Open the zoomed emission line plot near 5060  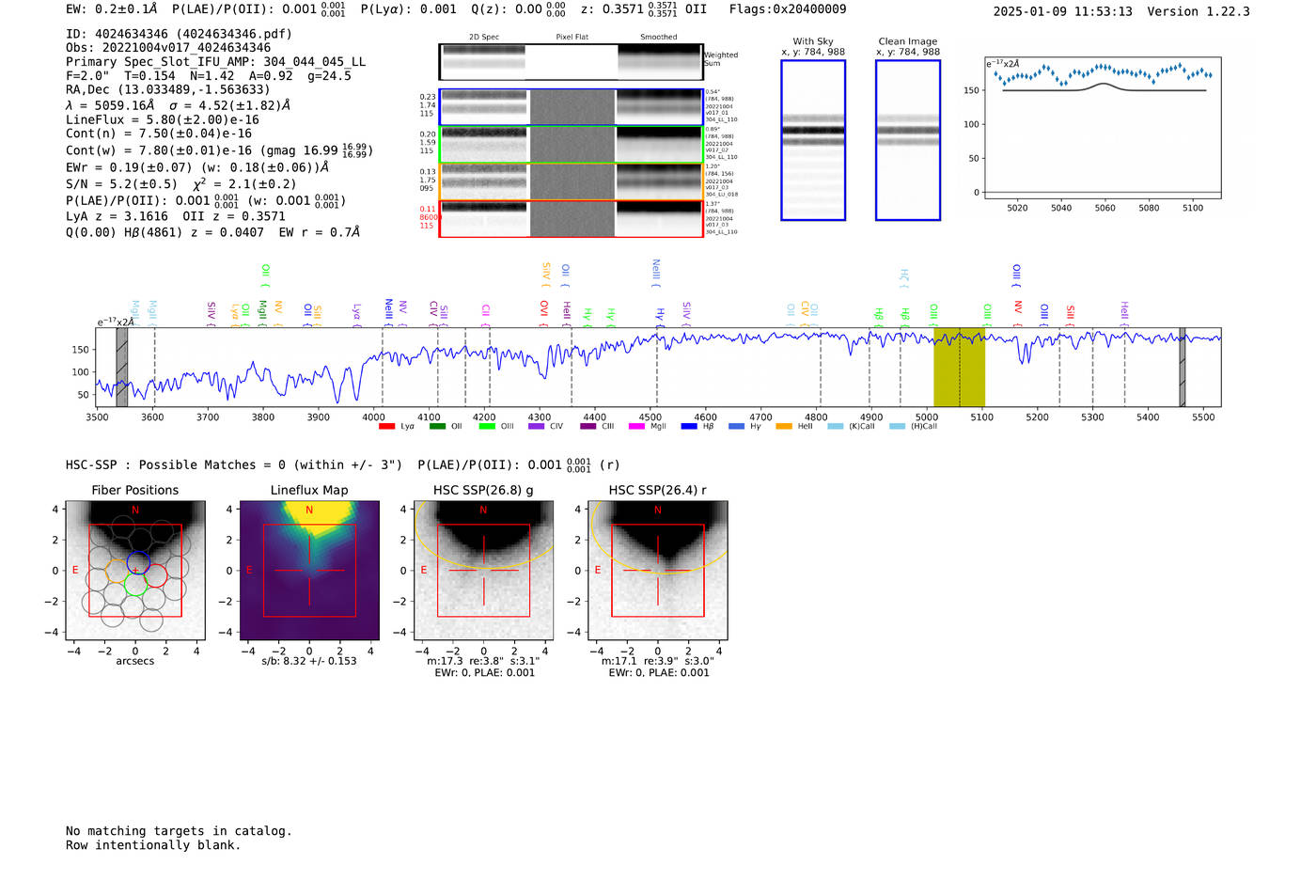1103,127
